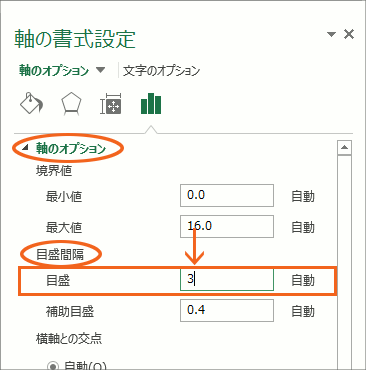Reset 目盛 with its 自動 button
The image size is (366, 370).
coord(303,280)
